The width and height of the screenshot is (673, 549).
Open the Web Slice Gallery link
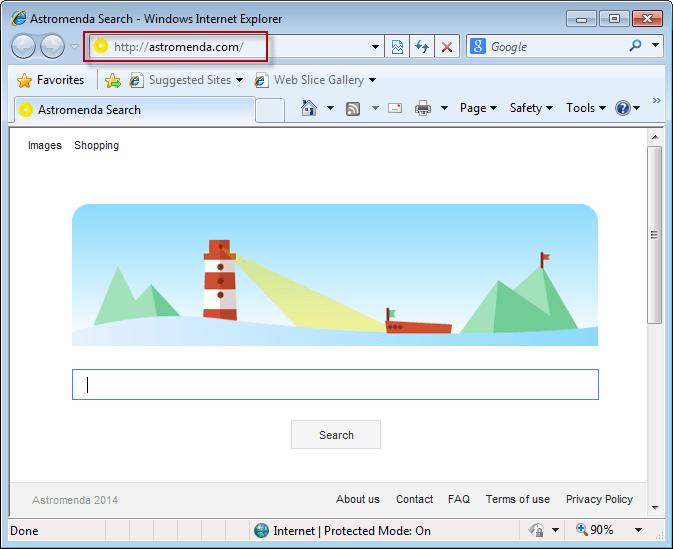coord(315,80)
